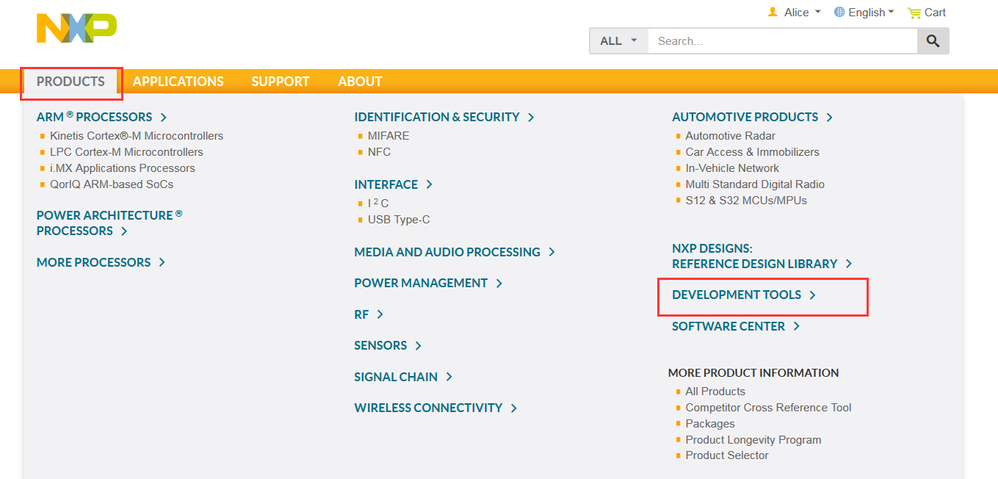The height and width of the screenshot is (479, 998).
Task: Open the Packages link
Action: pyautogui.click(x=710, y=424)
